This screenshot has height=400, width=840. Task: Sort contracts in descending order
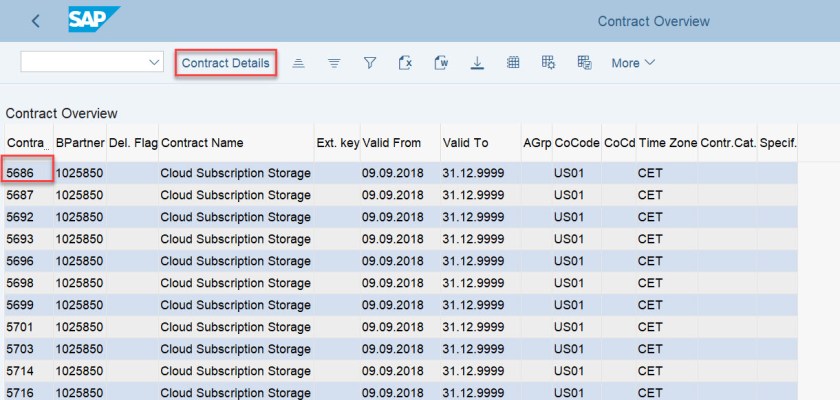coord(334,63)
